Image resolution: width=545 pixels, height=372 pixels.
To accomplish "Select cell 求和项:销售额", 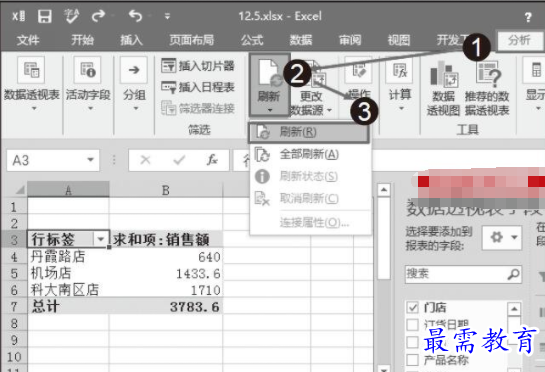I will 166,239.
